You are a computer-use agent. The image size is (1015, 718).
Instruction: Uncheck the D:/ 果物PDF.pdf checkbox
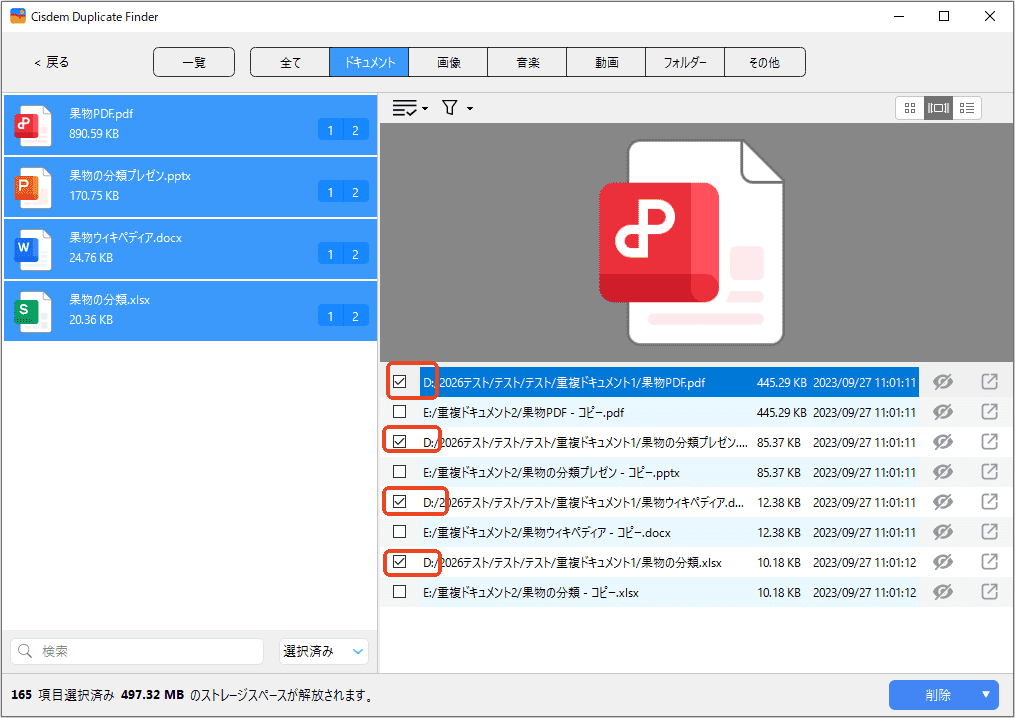tap(400, 382)
